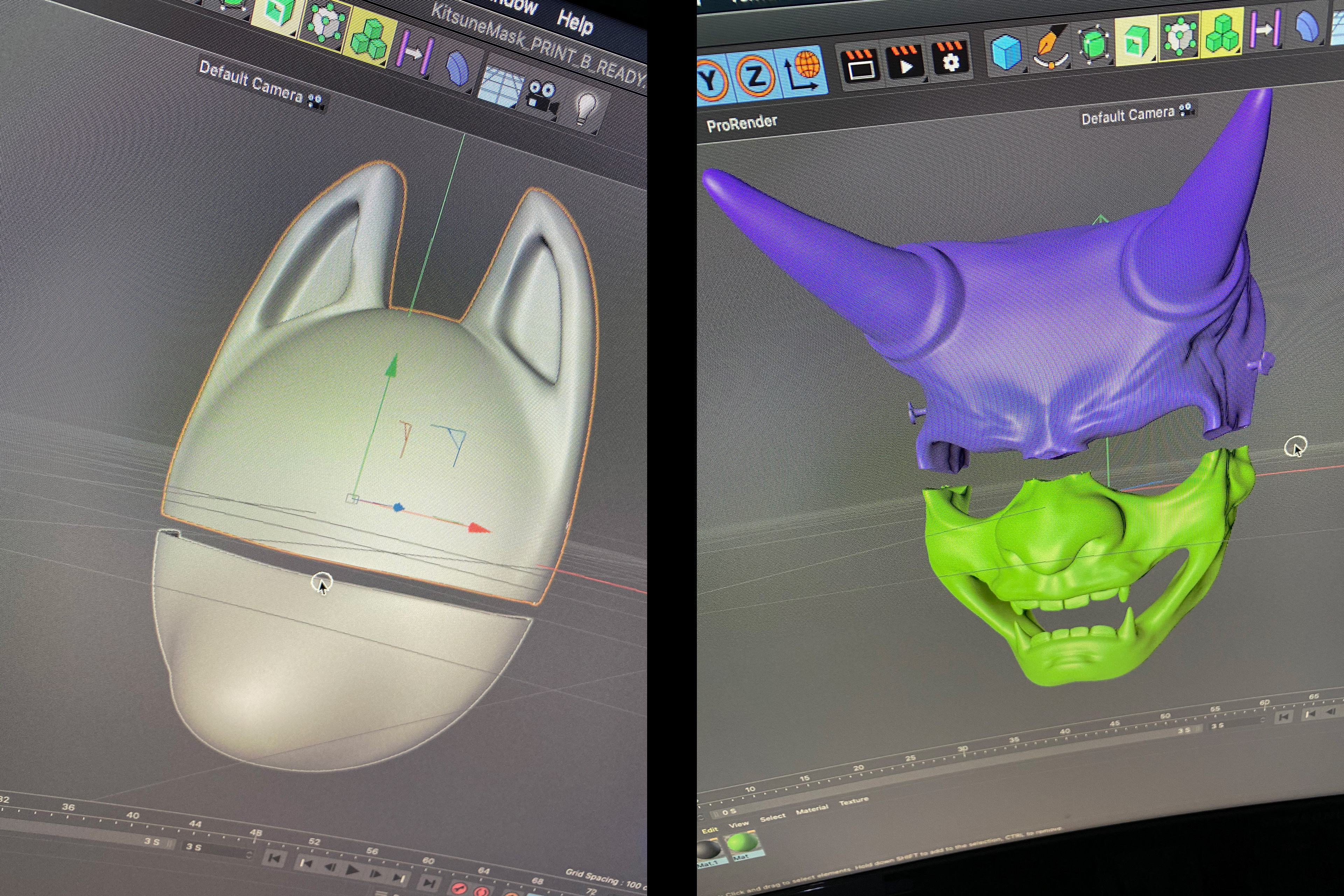The width and height of the screenshot is (1344, 896).
Task: Click Go to Start button, left timeline
Action: coord(274,859)
